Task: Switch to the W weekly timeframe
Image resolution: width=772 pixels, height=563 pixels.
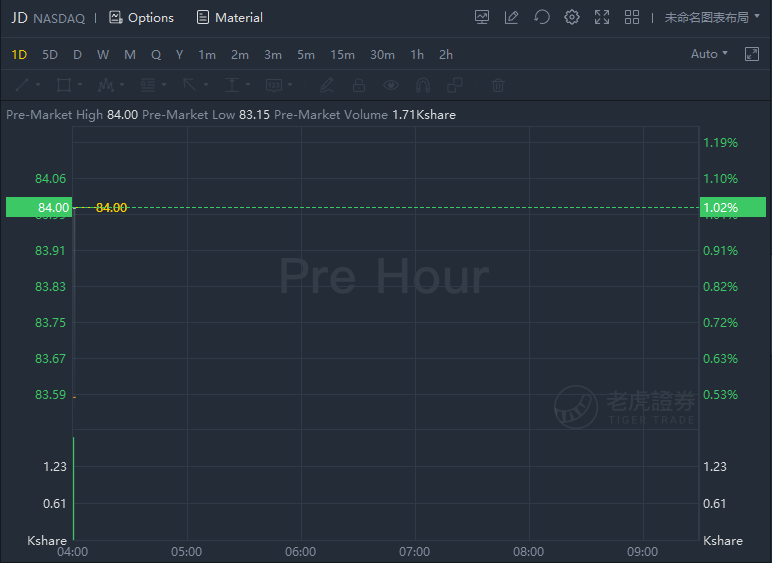Action: (103, 55)
